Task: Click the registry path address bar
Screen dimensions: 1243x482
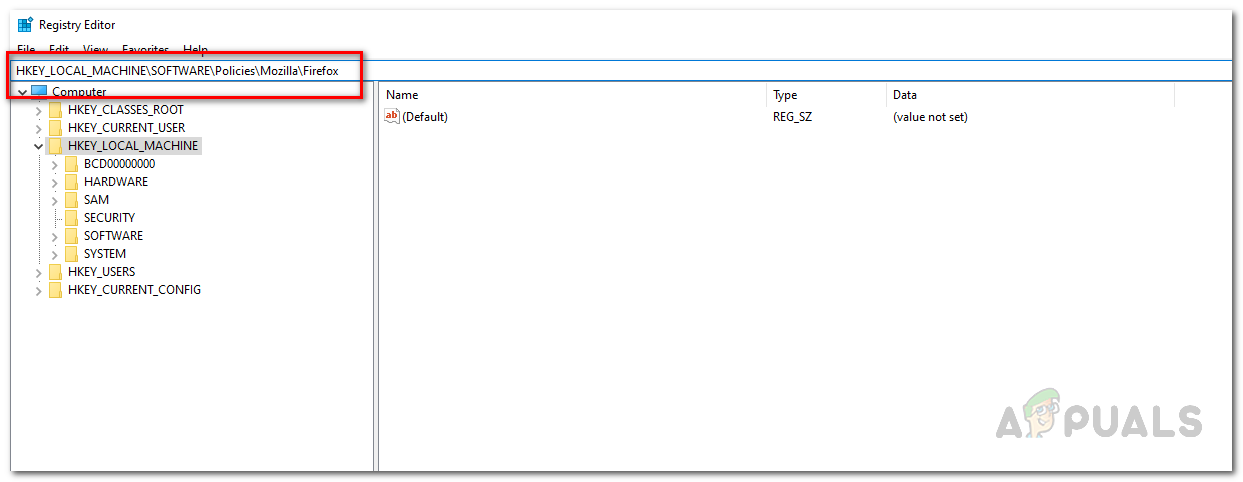Action: point(620,71)
